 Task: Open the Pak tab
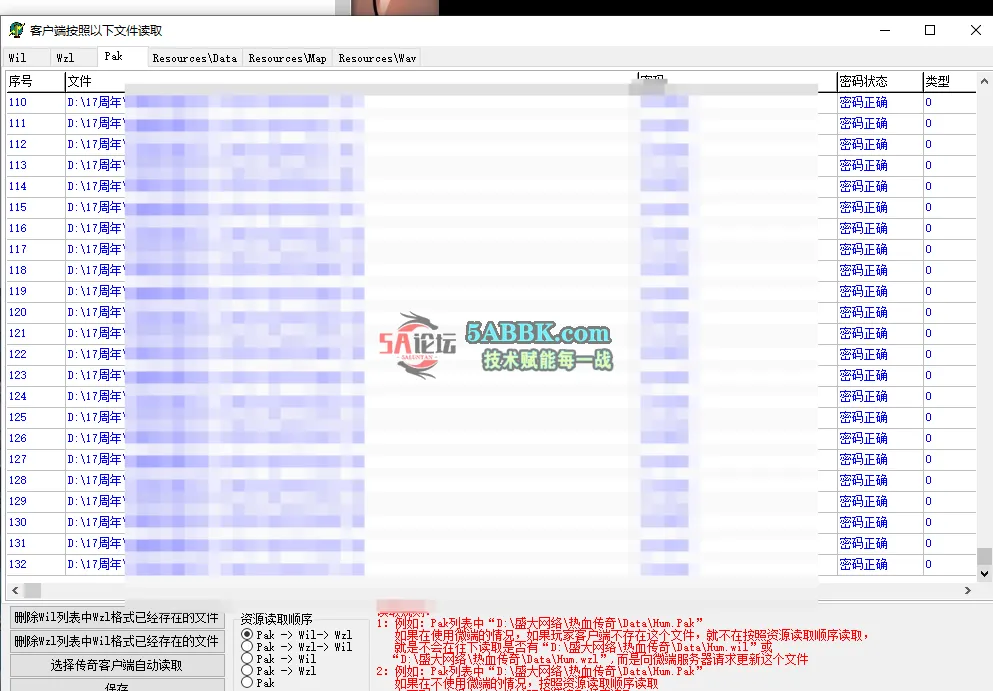[122, 56]
